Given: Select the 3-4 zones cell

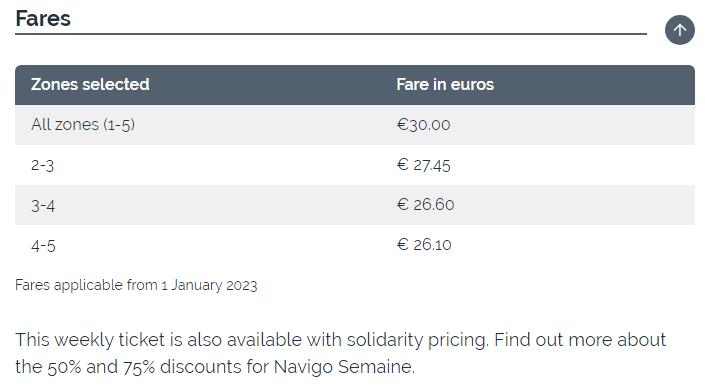Looking at the screenshot, I should (x=43, y=206).
